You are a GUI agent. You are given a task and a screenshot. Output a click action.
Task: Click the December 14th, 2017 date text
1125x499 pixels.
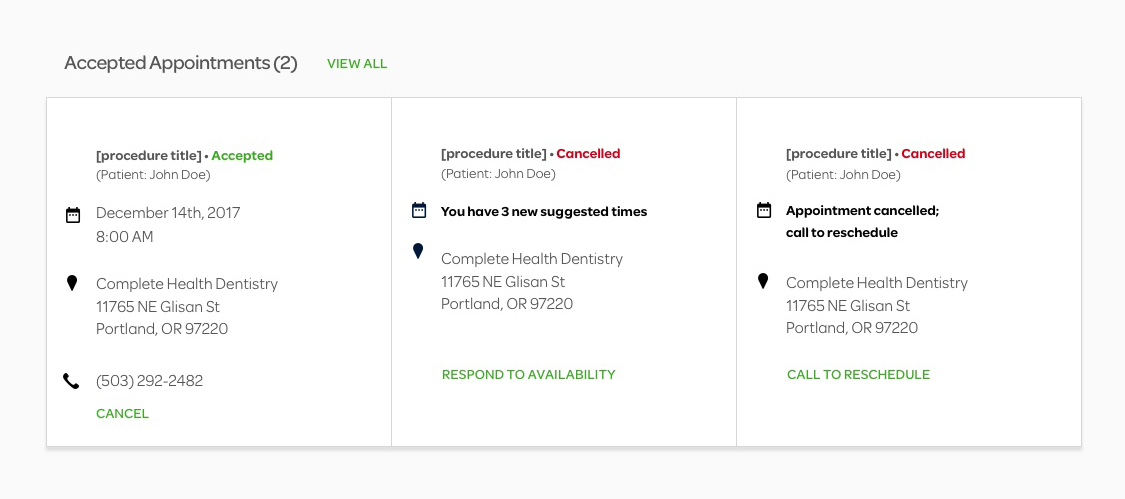click(169, 213)
